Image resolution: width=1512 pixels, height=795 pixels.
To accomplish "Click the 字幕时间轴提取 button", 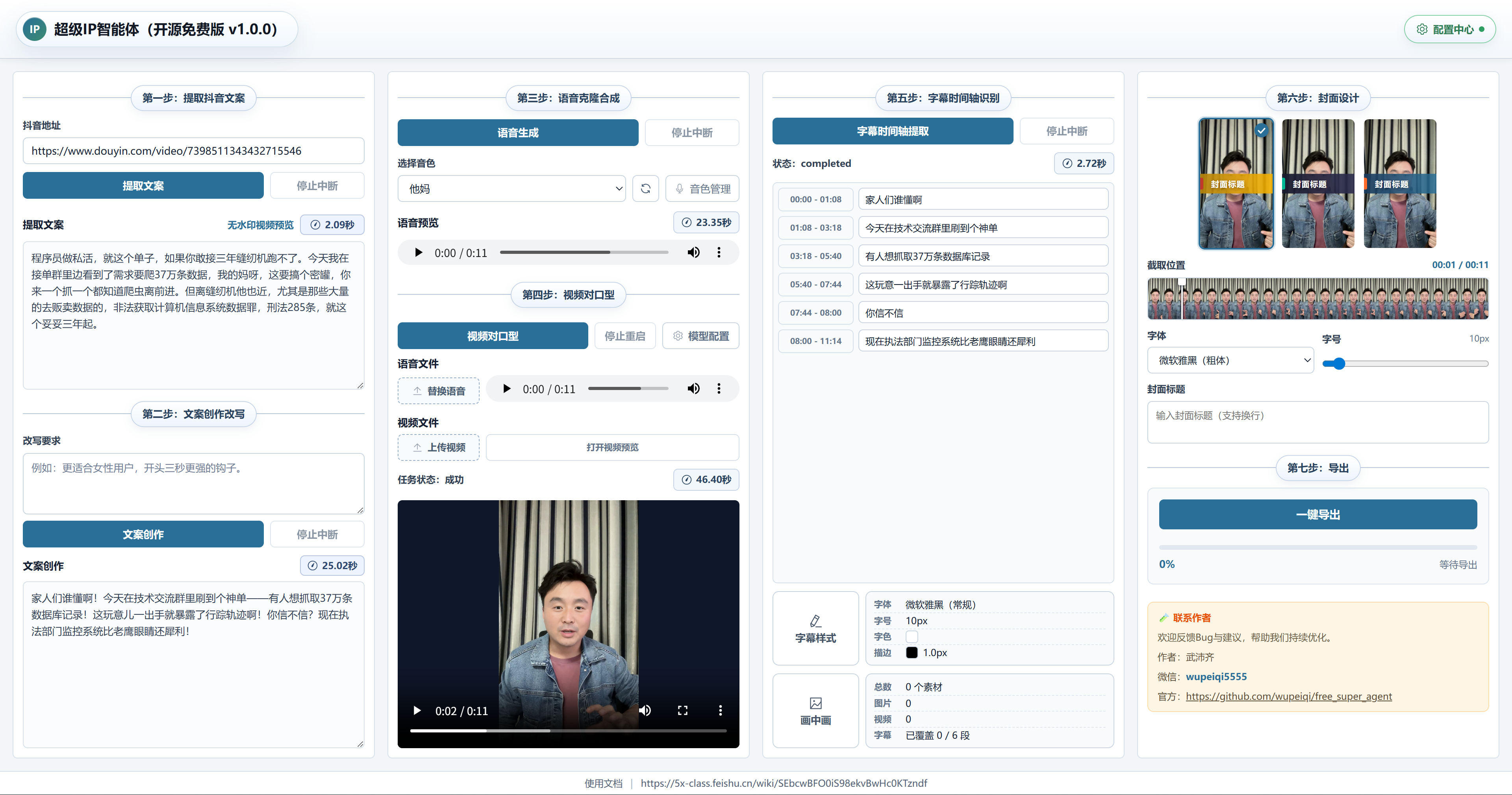I will pos(892,131).
